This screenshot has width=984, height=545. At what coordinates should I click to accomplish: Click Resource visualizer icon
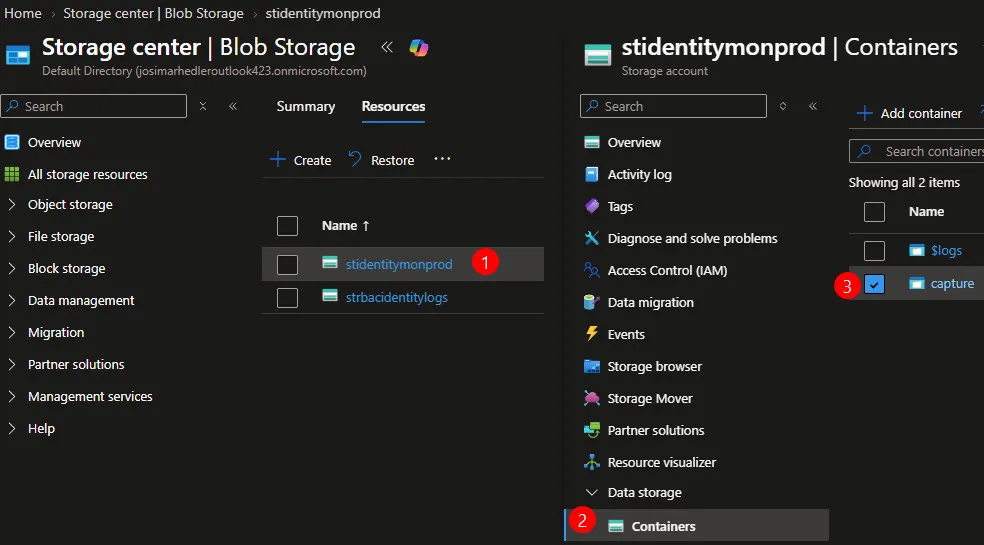click(592, 462)
